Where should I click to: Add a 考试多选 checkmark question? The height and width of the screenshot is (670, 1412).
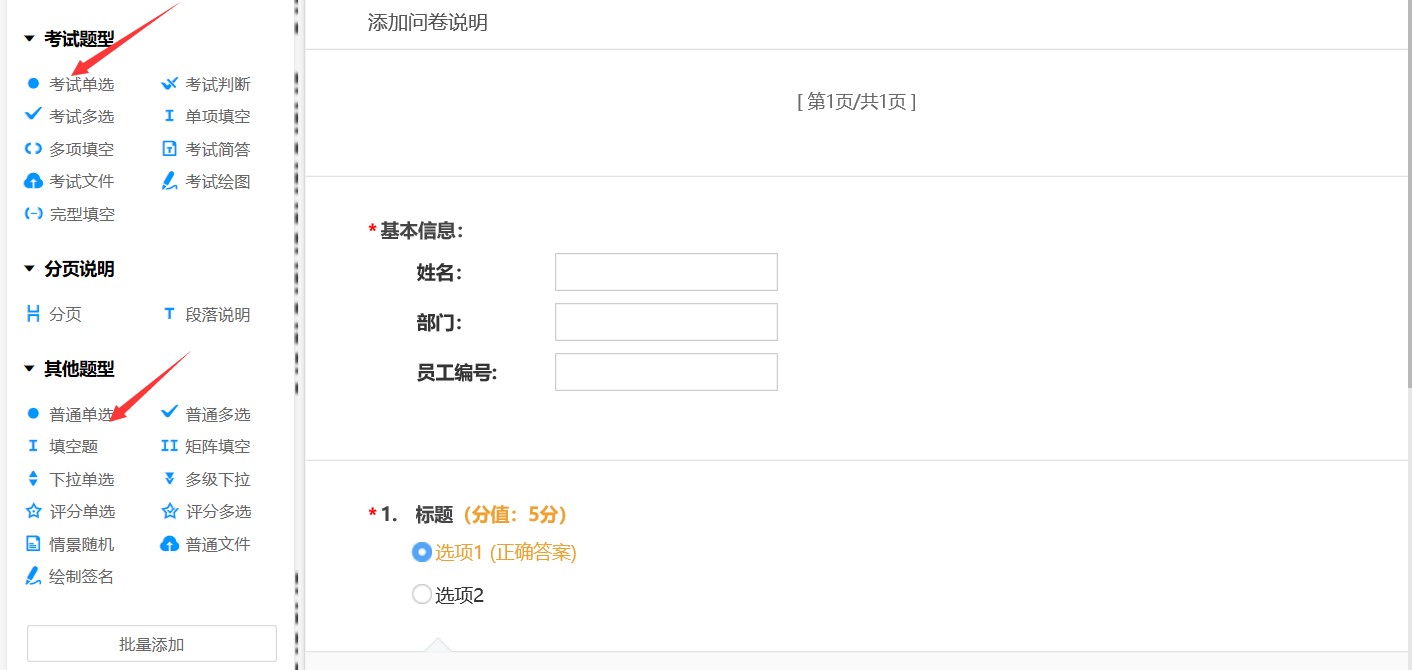(33, 116)
